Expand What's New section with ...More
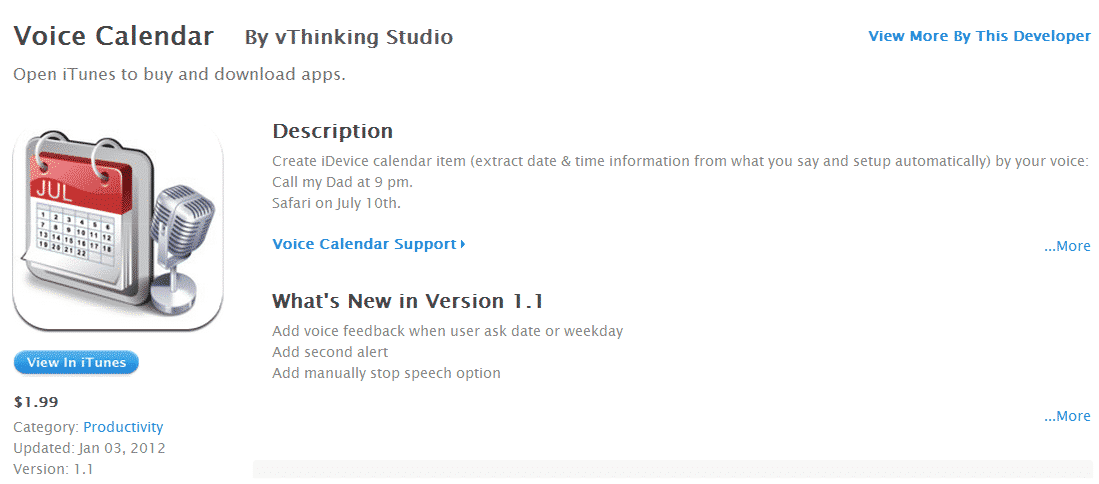Screen dimensions: 1099x484 click(1067, 416)
